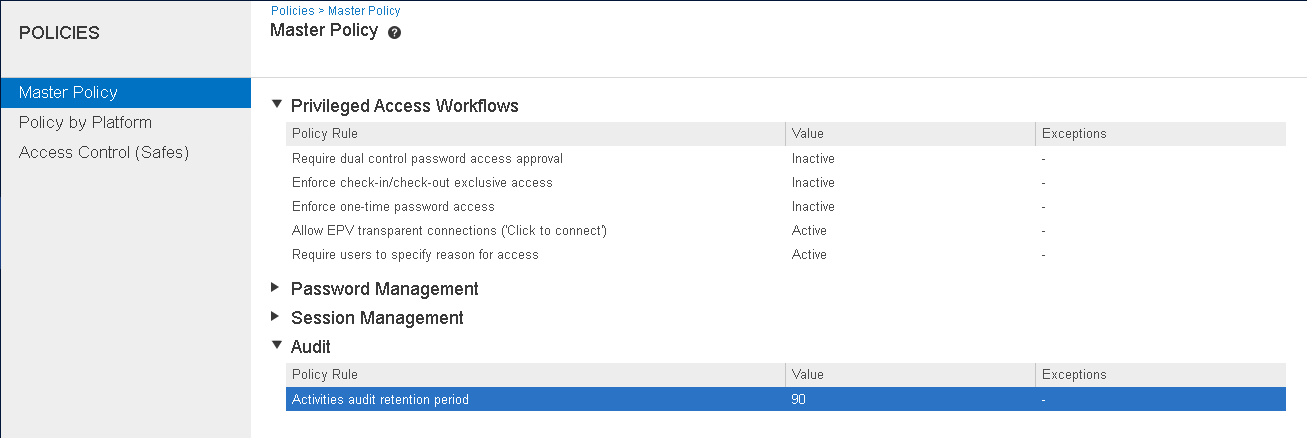This screenshot has height=438, width=1307.
Task: Click the Policies breadcrumb link
Action: (294, 10)
